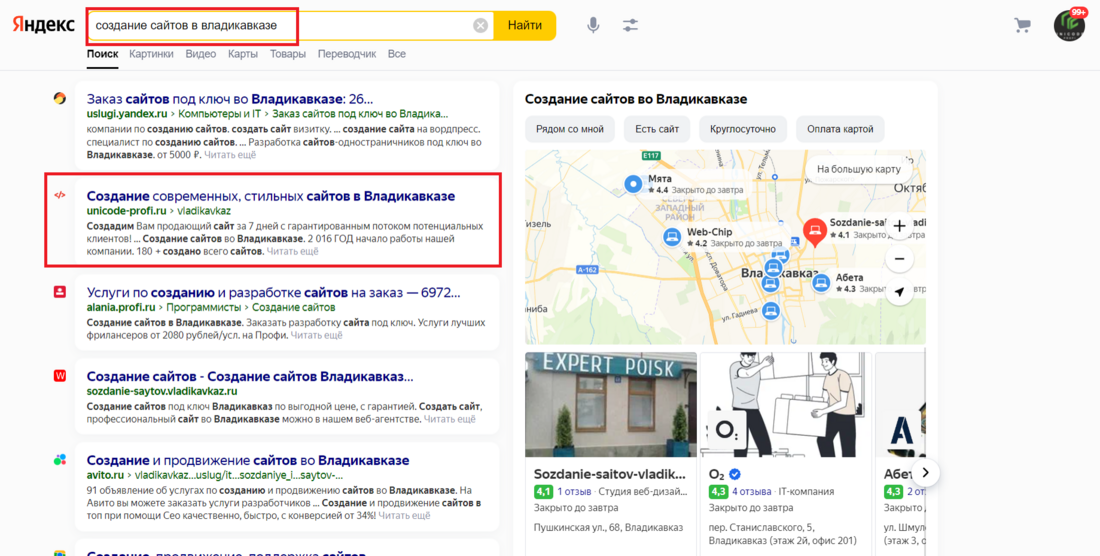Open 1 отзыв review link
Image resolution: width=1100 pixels, height=556 pixels.
point(575,491)
